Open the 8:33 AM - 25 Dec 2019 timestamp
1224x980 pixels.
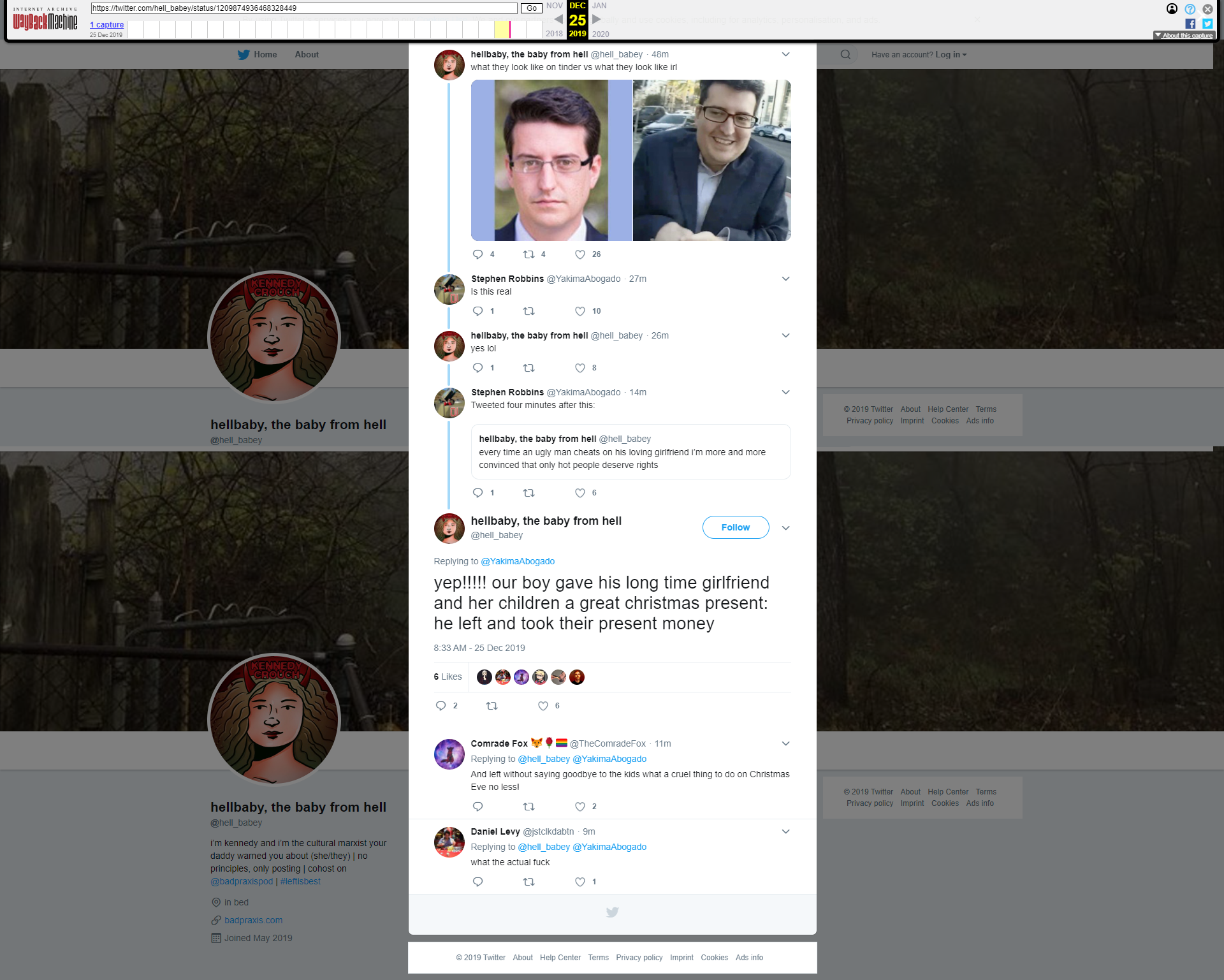(x=479, y=648)
